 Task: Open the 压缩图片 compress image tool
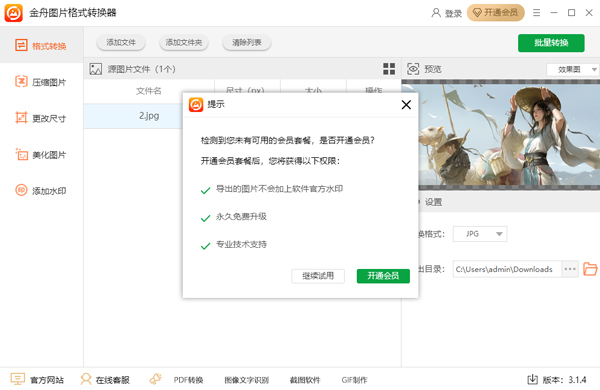tap(41, 82)
